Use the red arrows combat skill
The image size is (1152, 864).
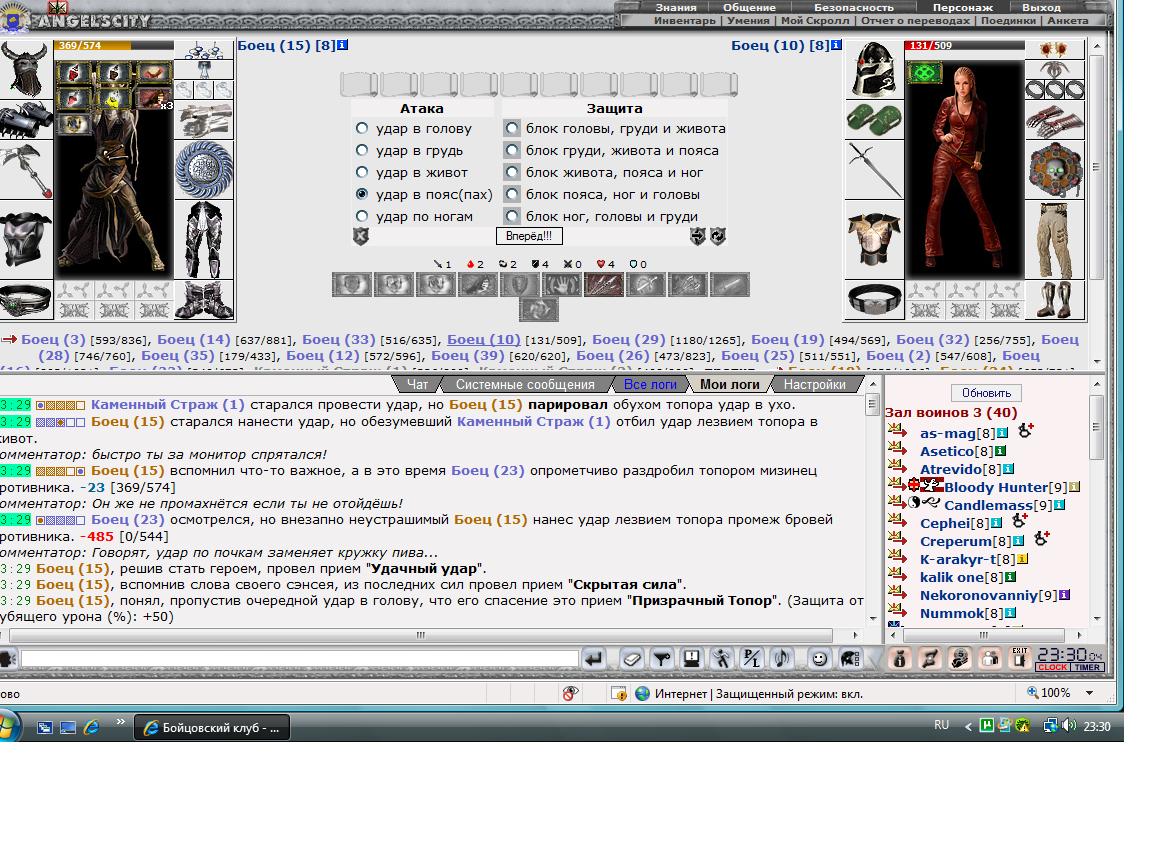604,284
